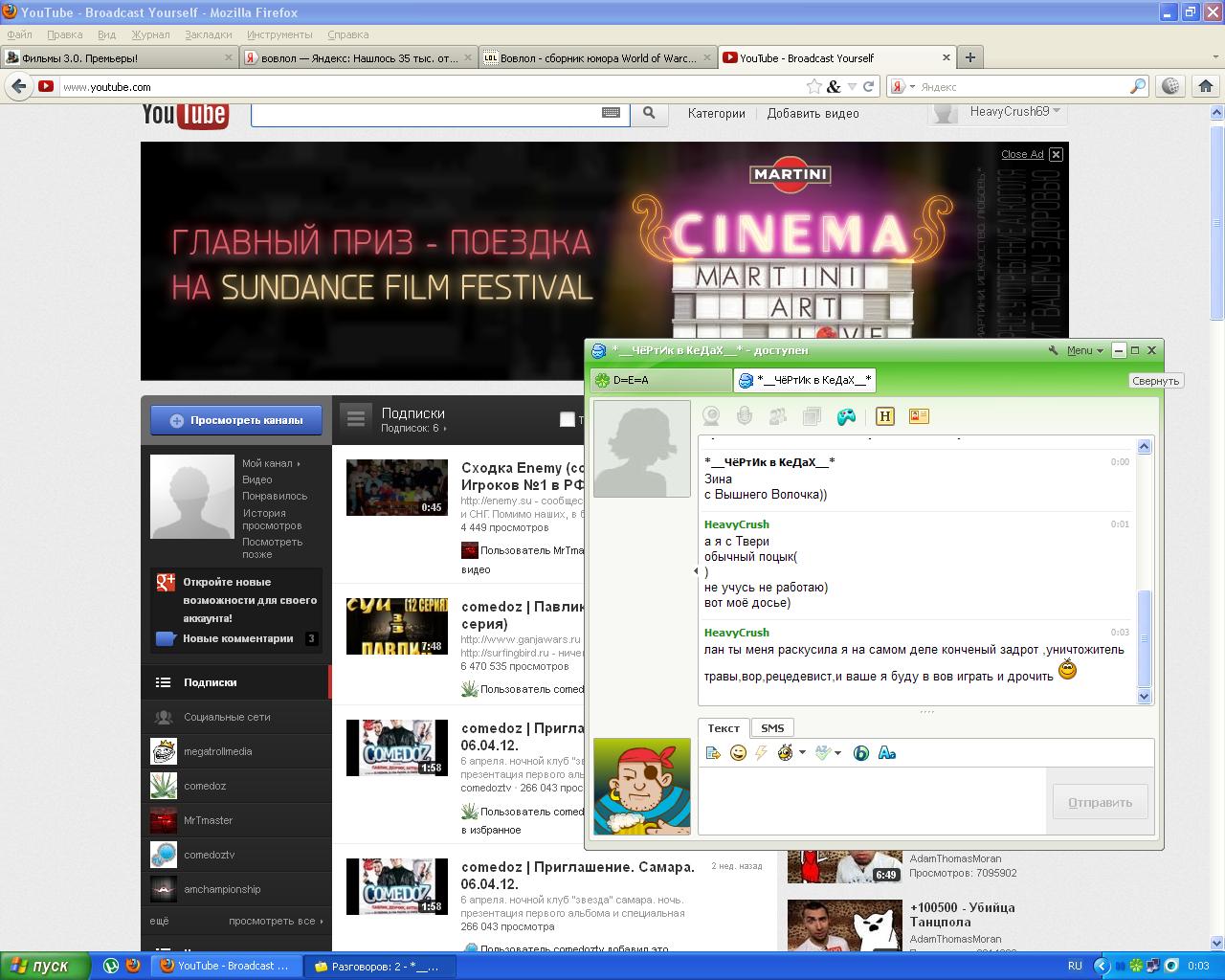1225x980 pixels.
Task: Click the animated bee emoticon icon
Action: 786,753
